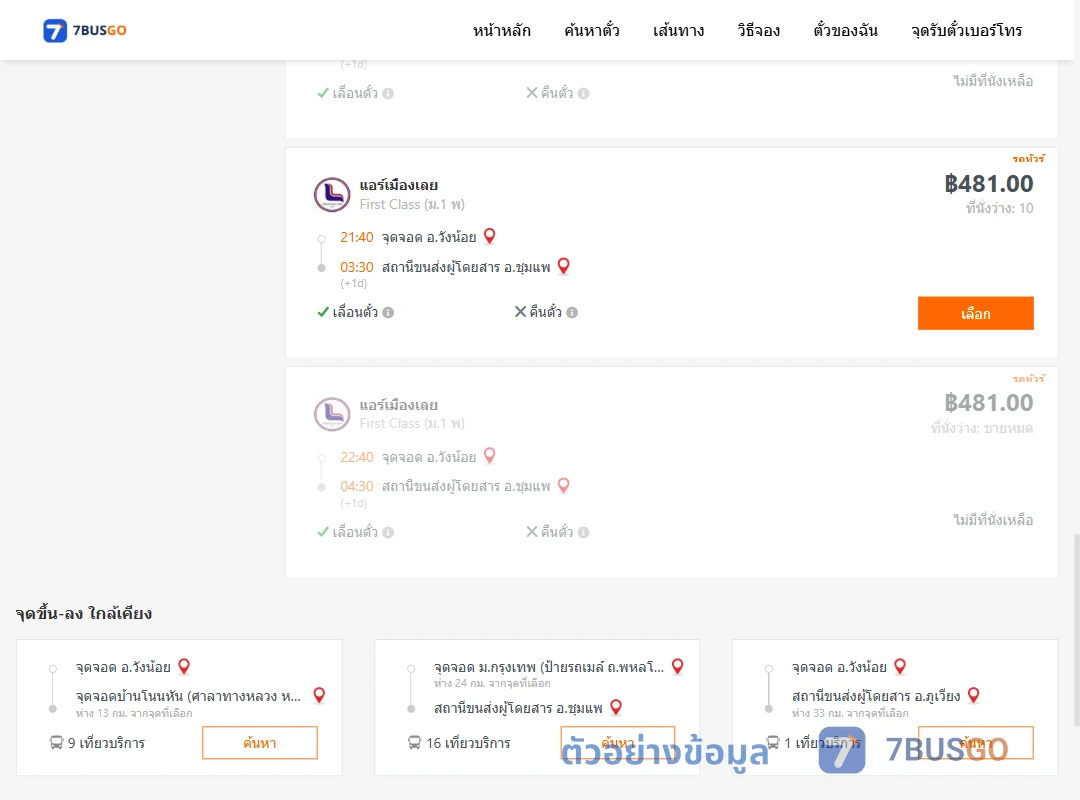The height and width of the screenshot is (800, 1080).
Task: Click ที่นั่งว่าง: 10 seat availability text
Action: coord(999,208)
